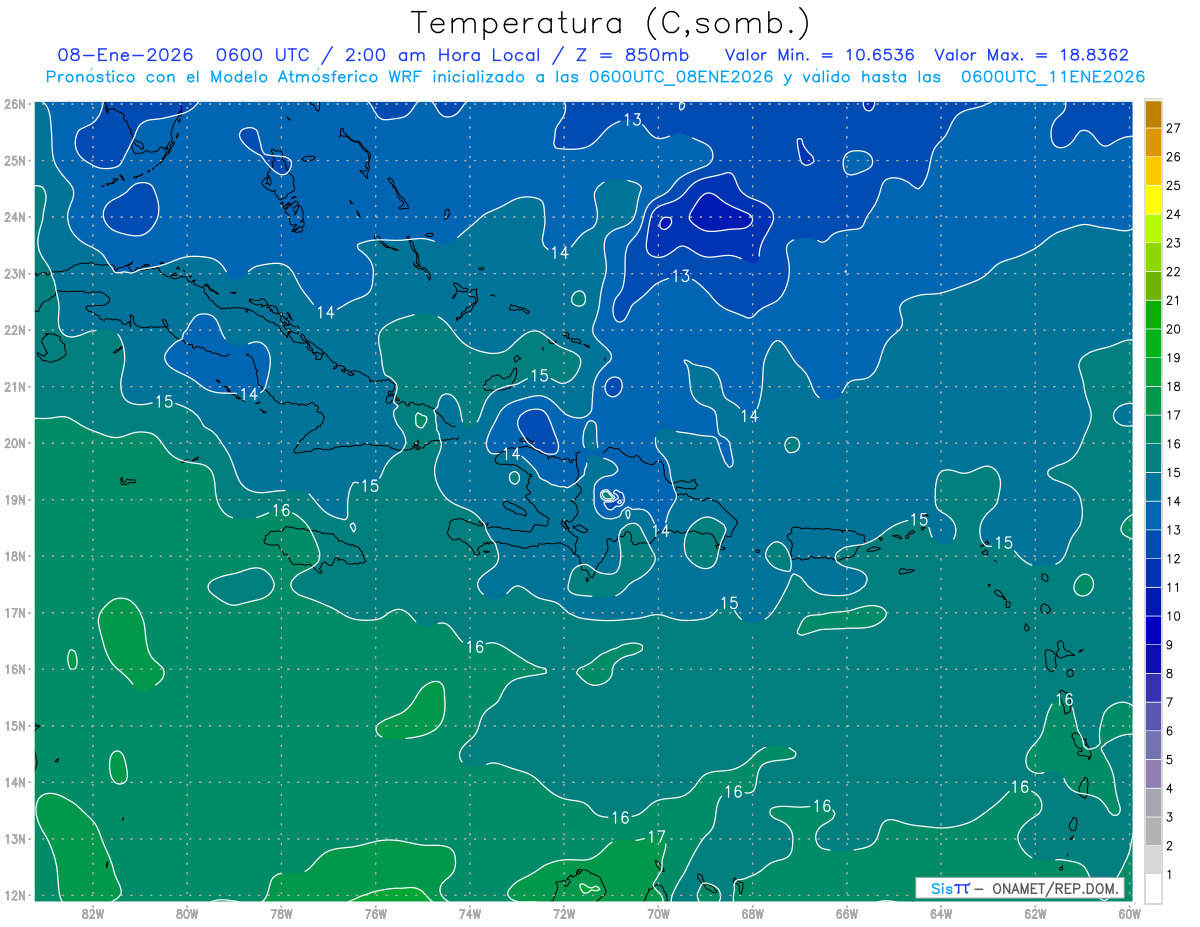Click the 80W longitude label
Image resolution: width=1200 pixels, height=927 pixels.
(x=187, y=913)
